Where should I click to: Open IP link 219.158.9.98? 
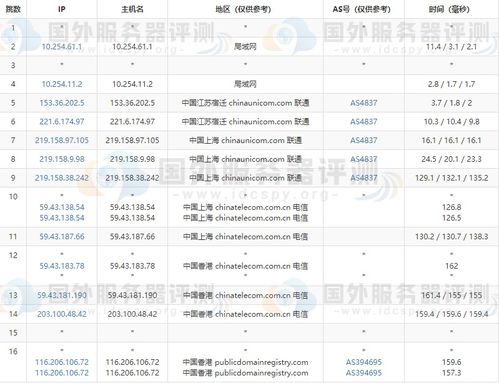pos(62,159)
